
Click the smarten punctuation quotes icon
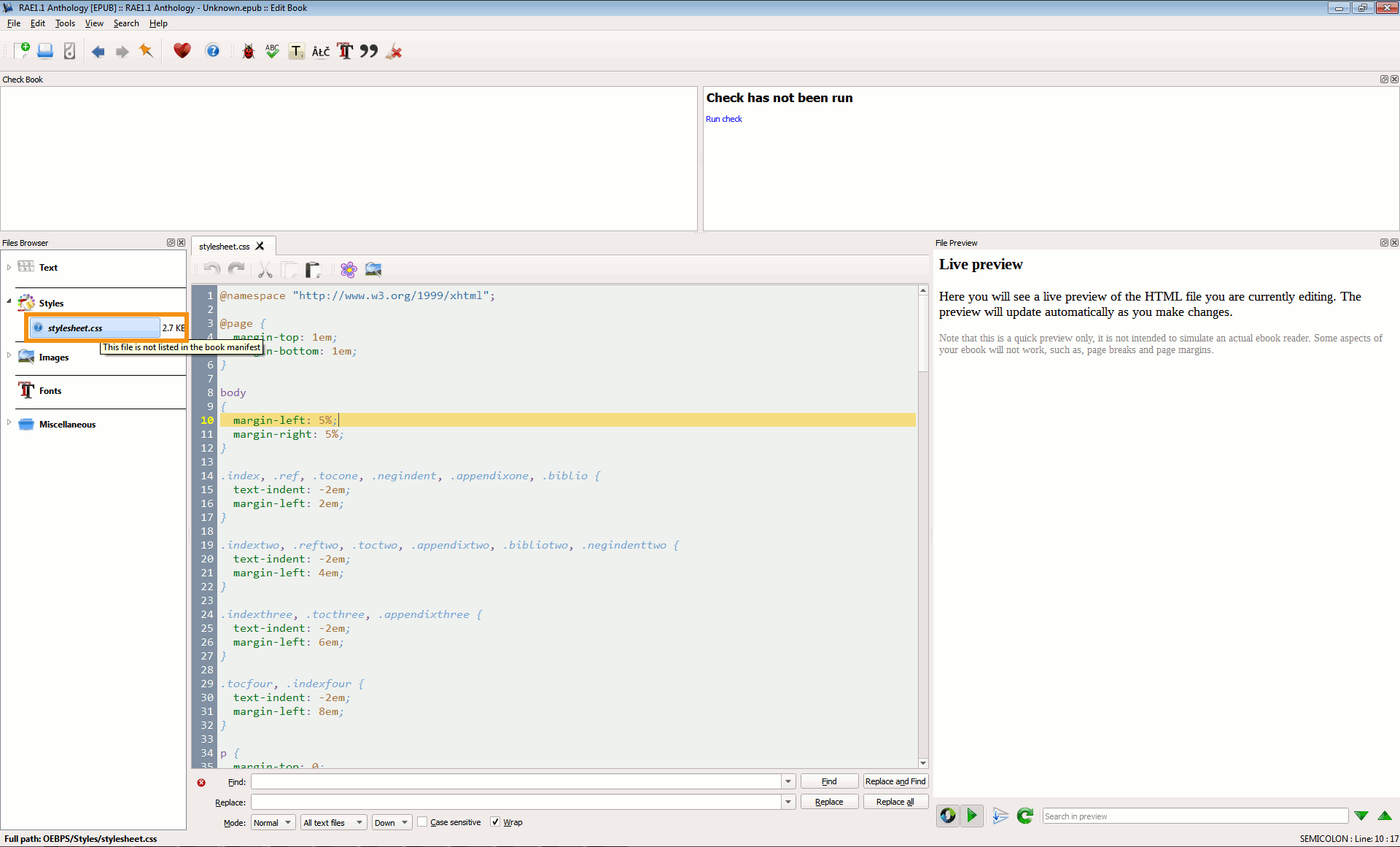tap(369, 51)
